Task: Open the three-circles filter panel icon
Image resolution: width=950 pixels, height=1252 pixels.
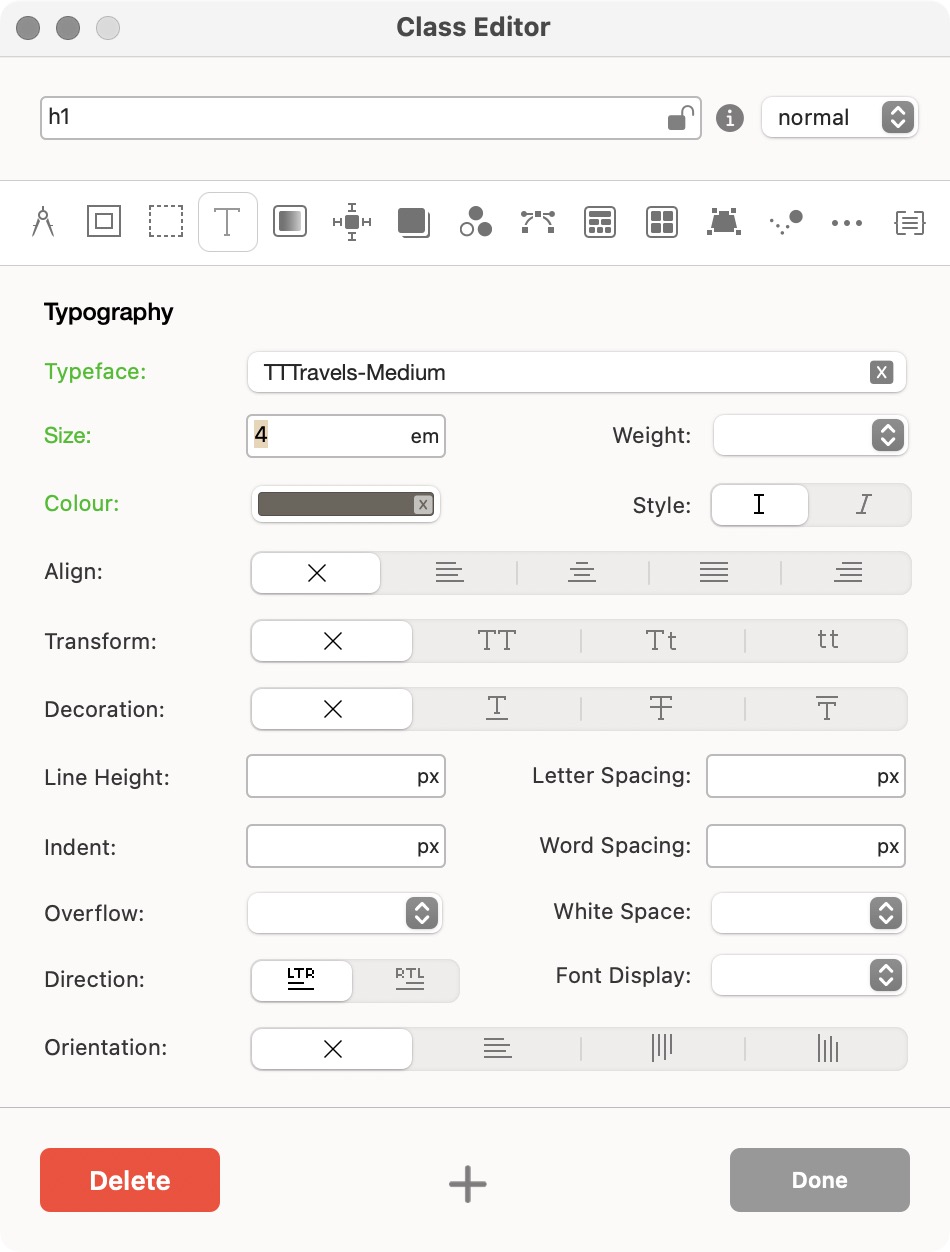Action: tap(476, 221)
